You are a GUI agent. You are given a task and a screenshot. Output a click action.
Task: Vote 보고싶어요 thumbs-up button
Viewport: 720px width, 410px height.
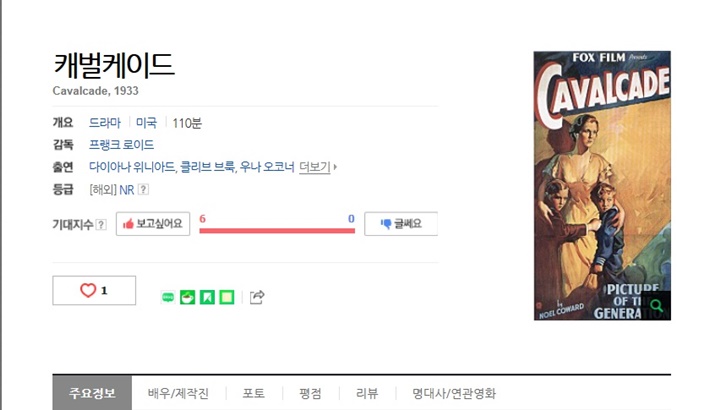(x=153, y=224)
